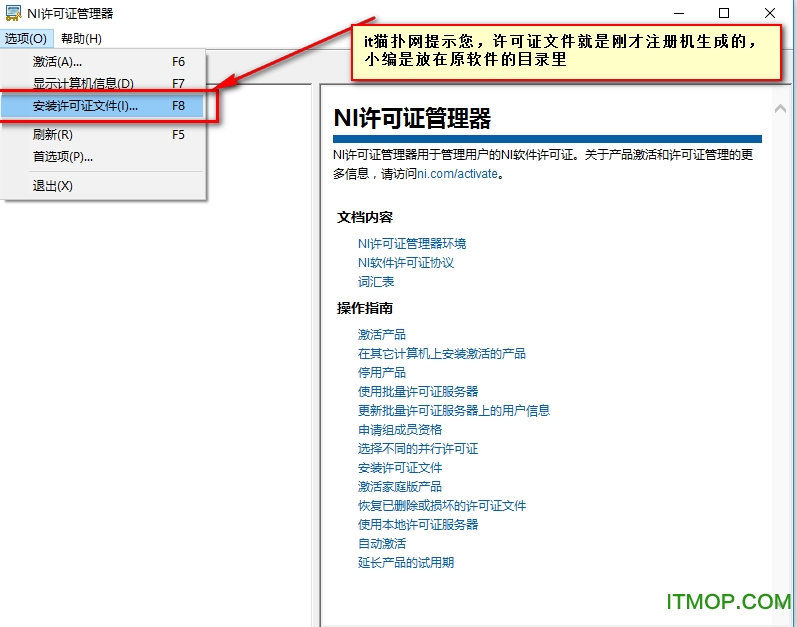Screen dimensions: 797x627
Task: Open 恢复已删除或损坏的许可证文件 link
Action: pyautogui.click(x=442, y=506)
